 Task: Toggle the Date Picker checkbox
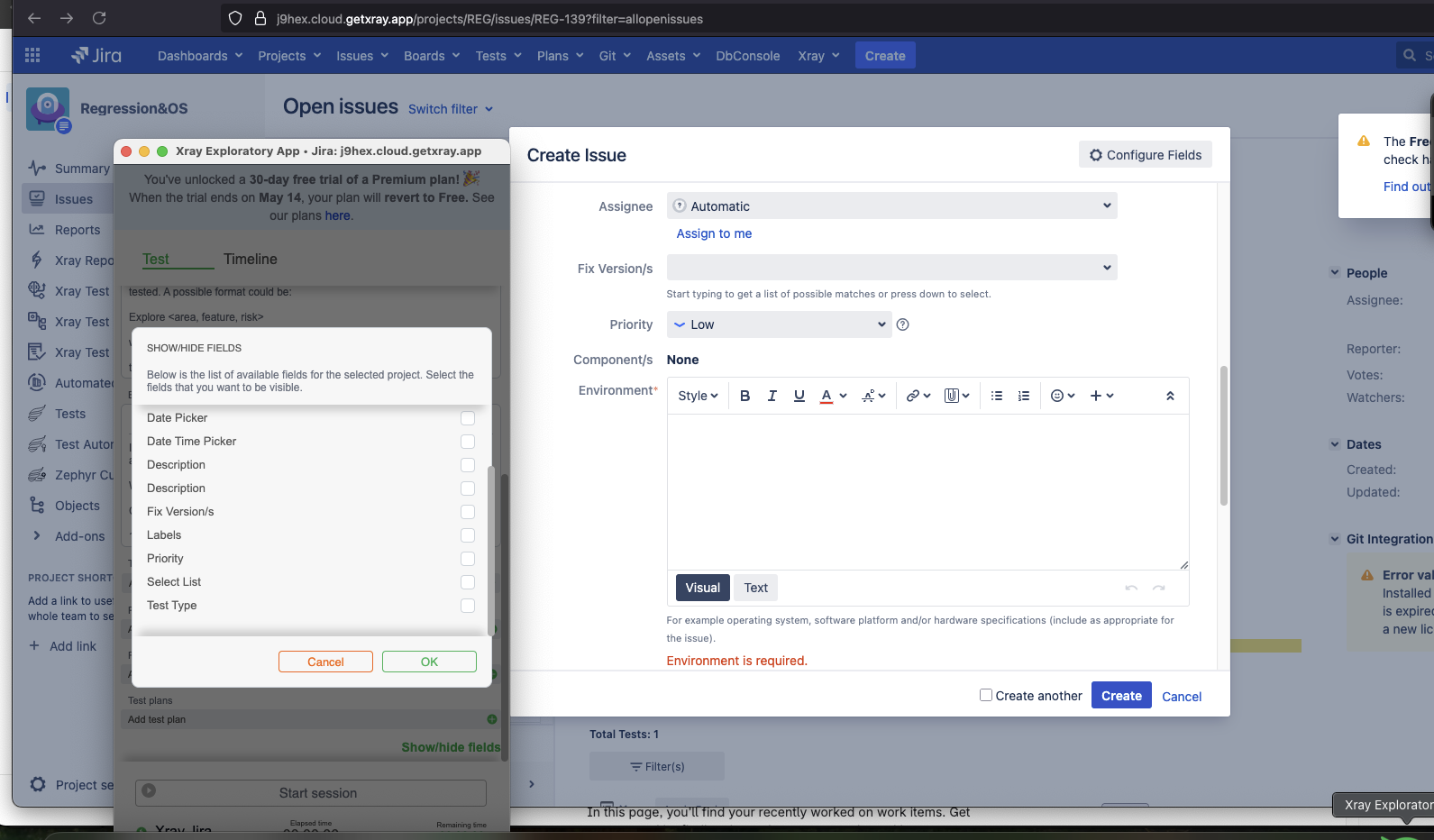click(468, 418)
